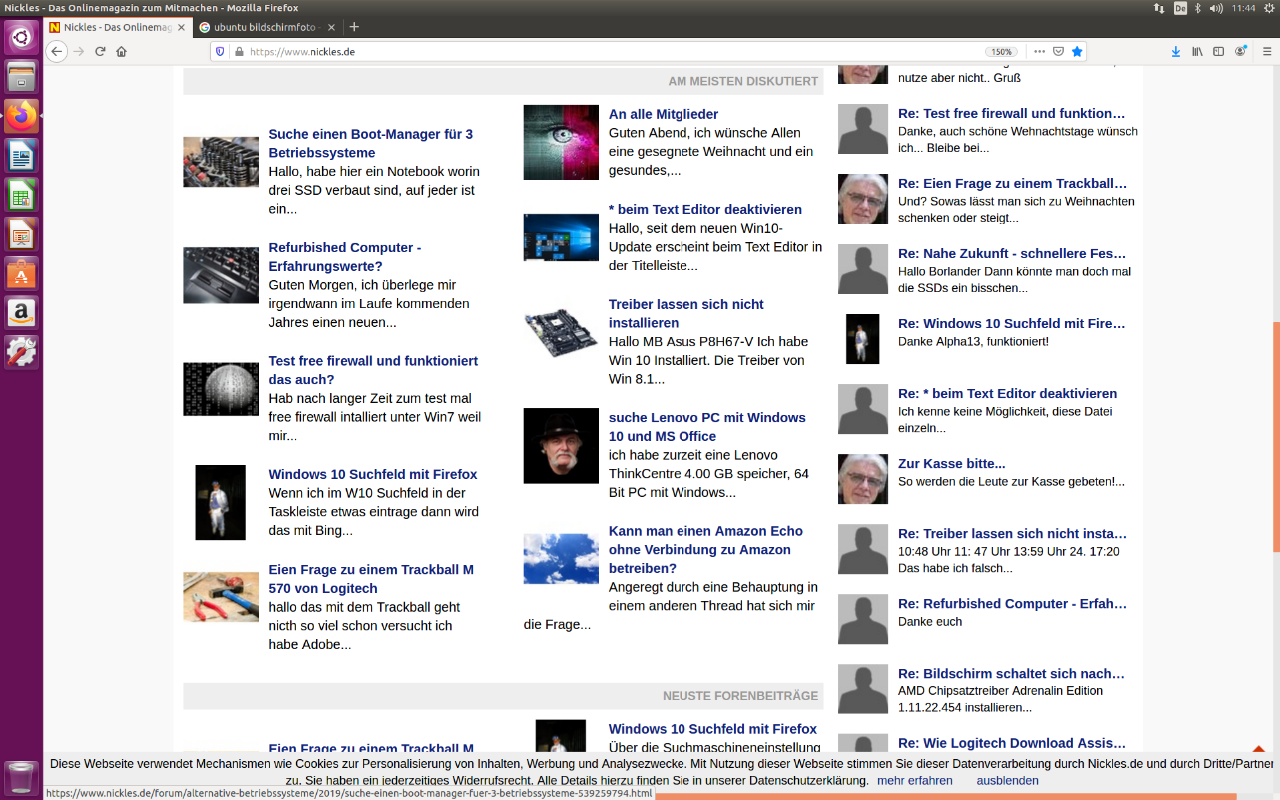Open 'Suche einen Boot-Manager für 3 Betriebssysteme'
This screenshot has height=800, width=1280.
coord(371,143)
